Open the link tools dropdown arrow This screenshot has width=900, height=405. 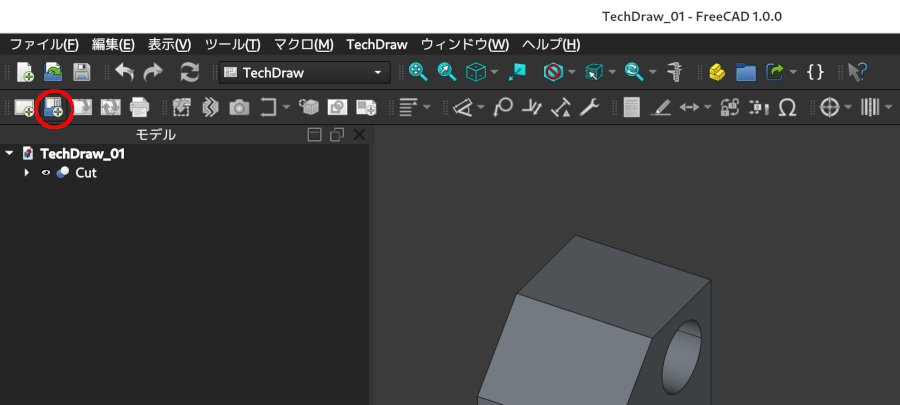(x=793, y=72)
